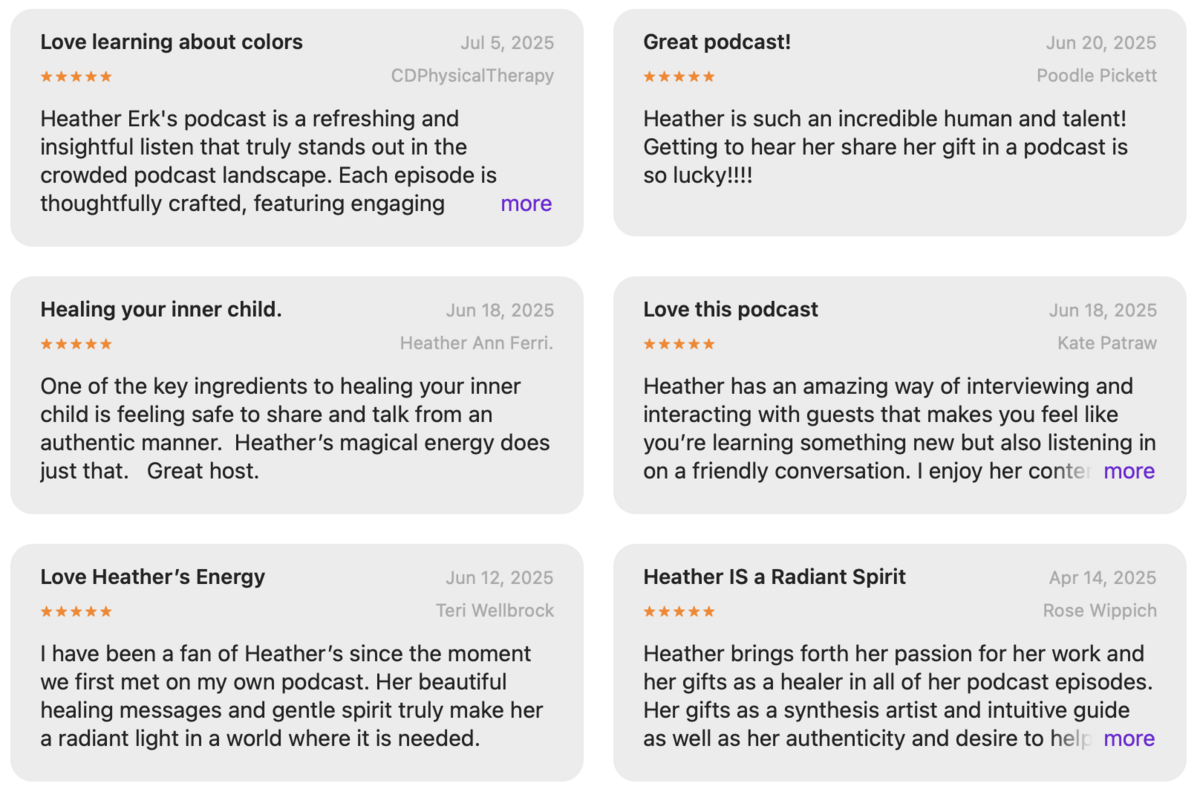1200x795 pixels.
Task: Select reviewer name Teri Wellbrock
Action: tap(495, 611)
